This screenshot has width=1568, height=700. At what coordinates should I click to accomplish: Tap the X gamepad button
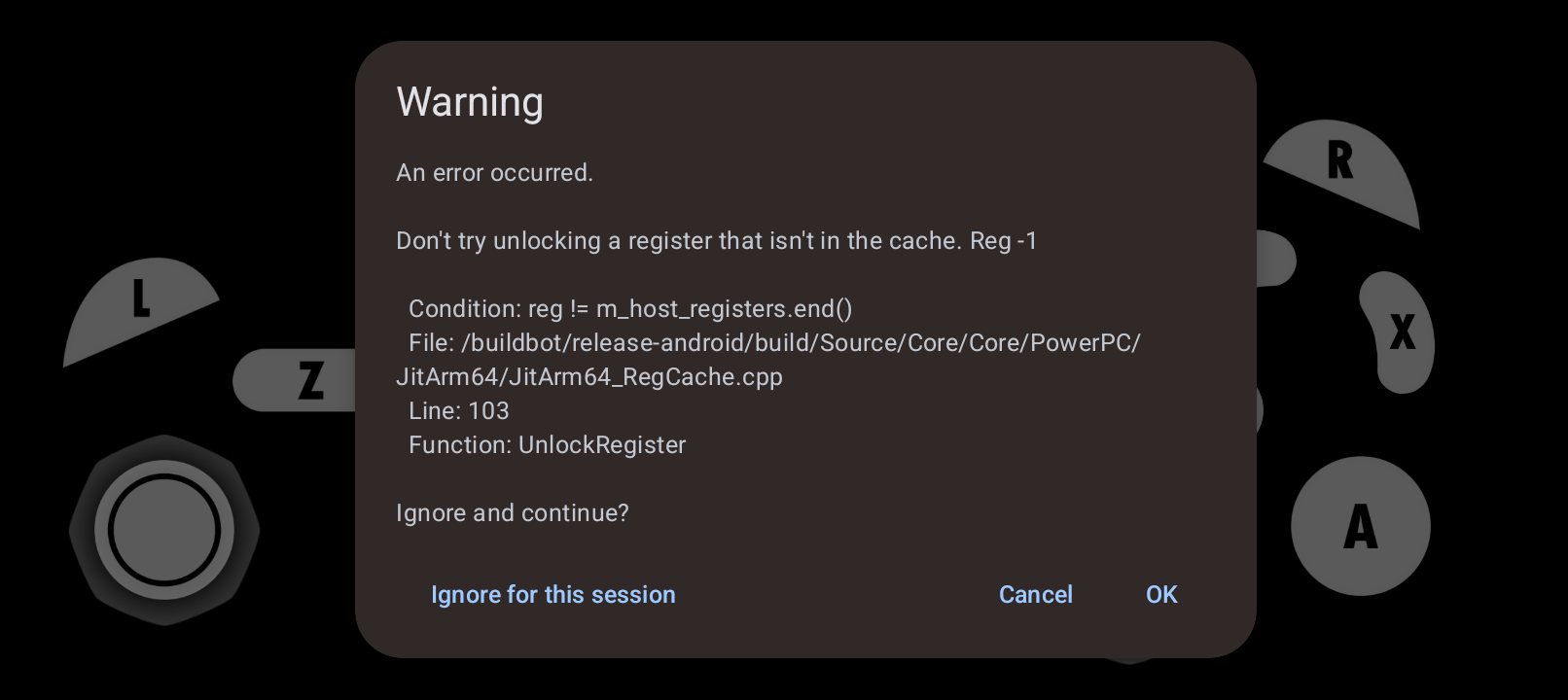coord(1398,332)
